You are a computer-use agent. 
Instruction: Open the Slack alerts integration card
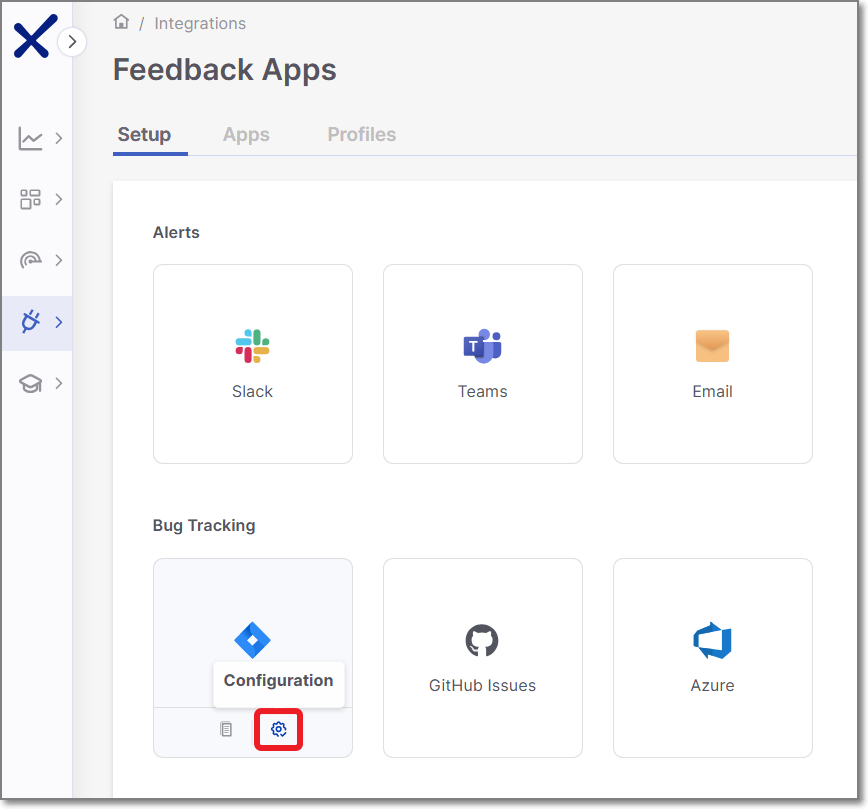coord(253,363)
